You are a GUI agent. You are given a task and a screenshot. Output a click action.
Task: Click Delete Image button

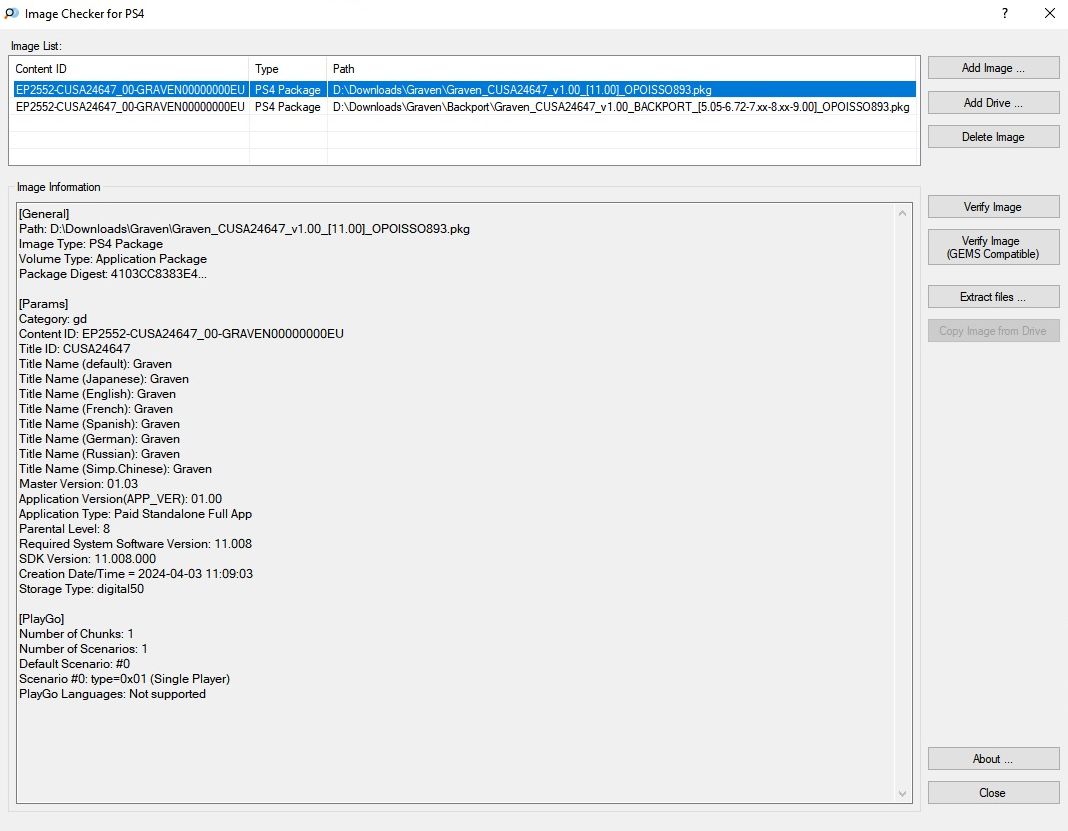pyautogui.click(x=993, y=137)
